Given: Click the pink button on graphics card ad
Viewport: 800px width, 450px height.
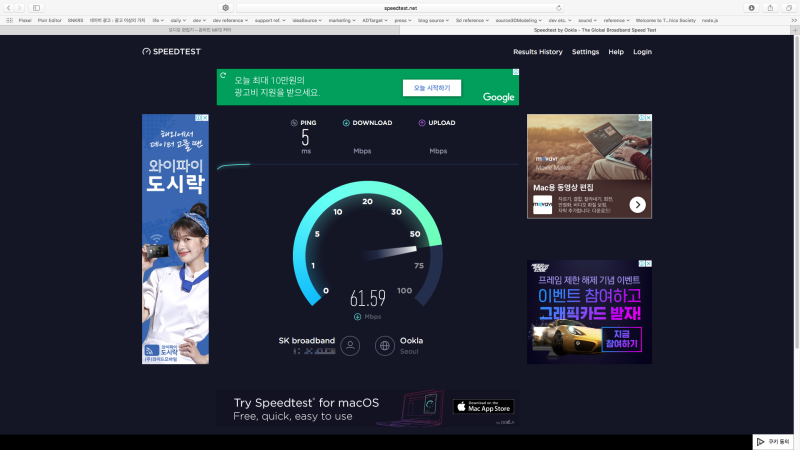Looking at the screenshot, I should click(x=621, y=339).
